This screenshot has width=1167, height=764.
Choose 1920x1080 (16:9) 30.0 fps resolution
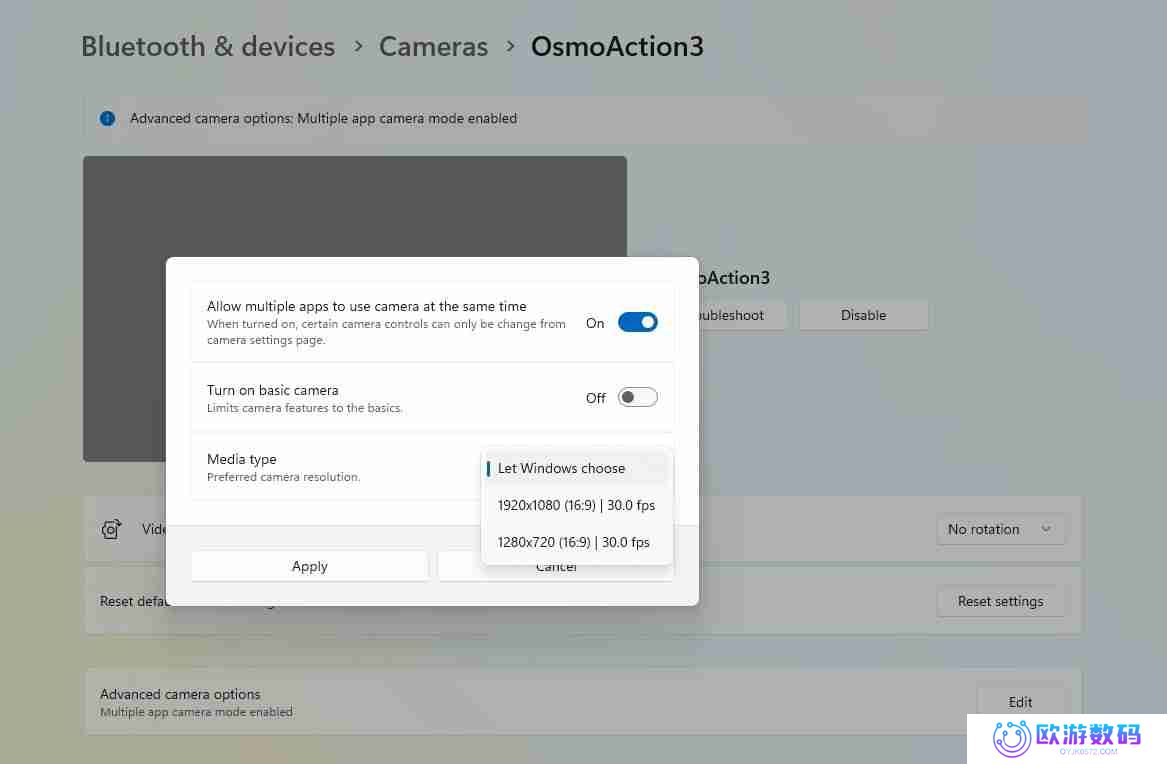click(x=576, y=505)
